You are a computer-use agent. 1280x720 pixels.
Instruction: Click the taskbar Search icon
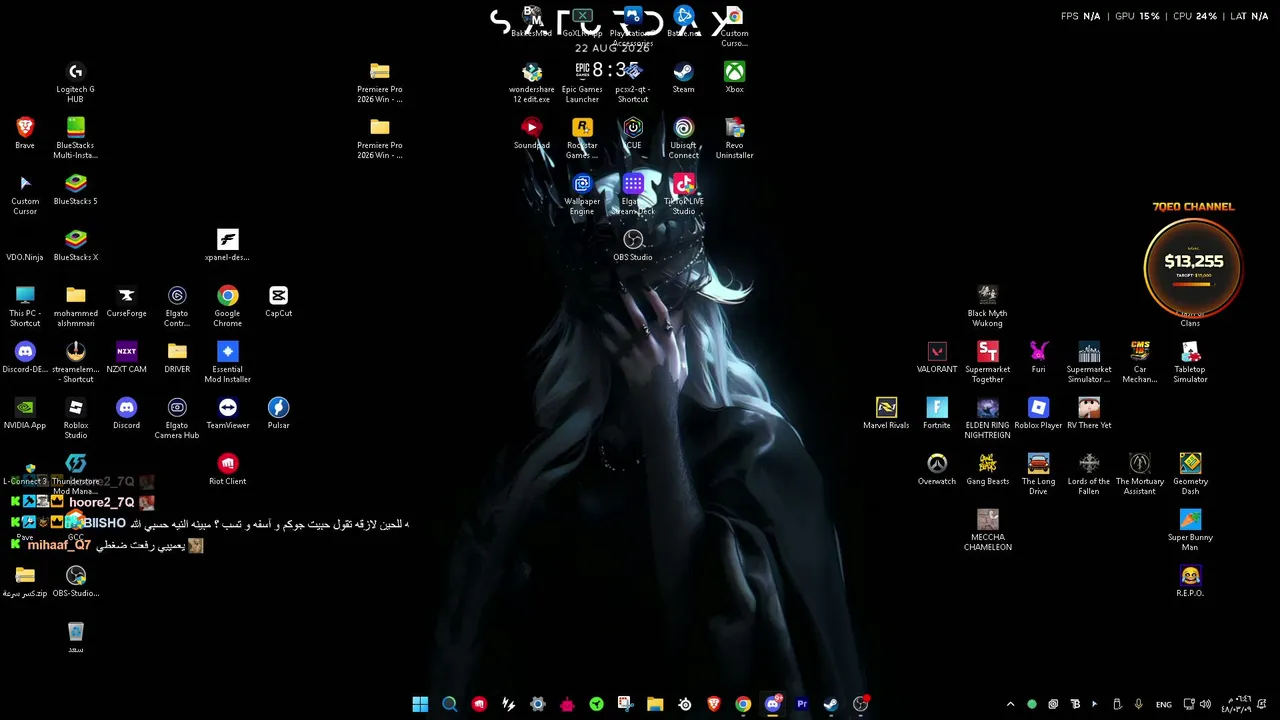450,704
